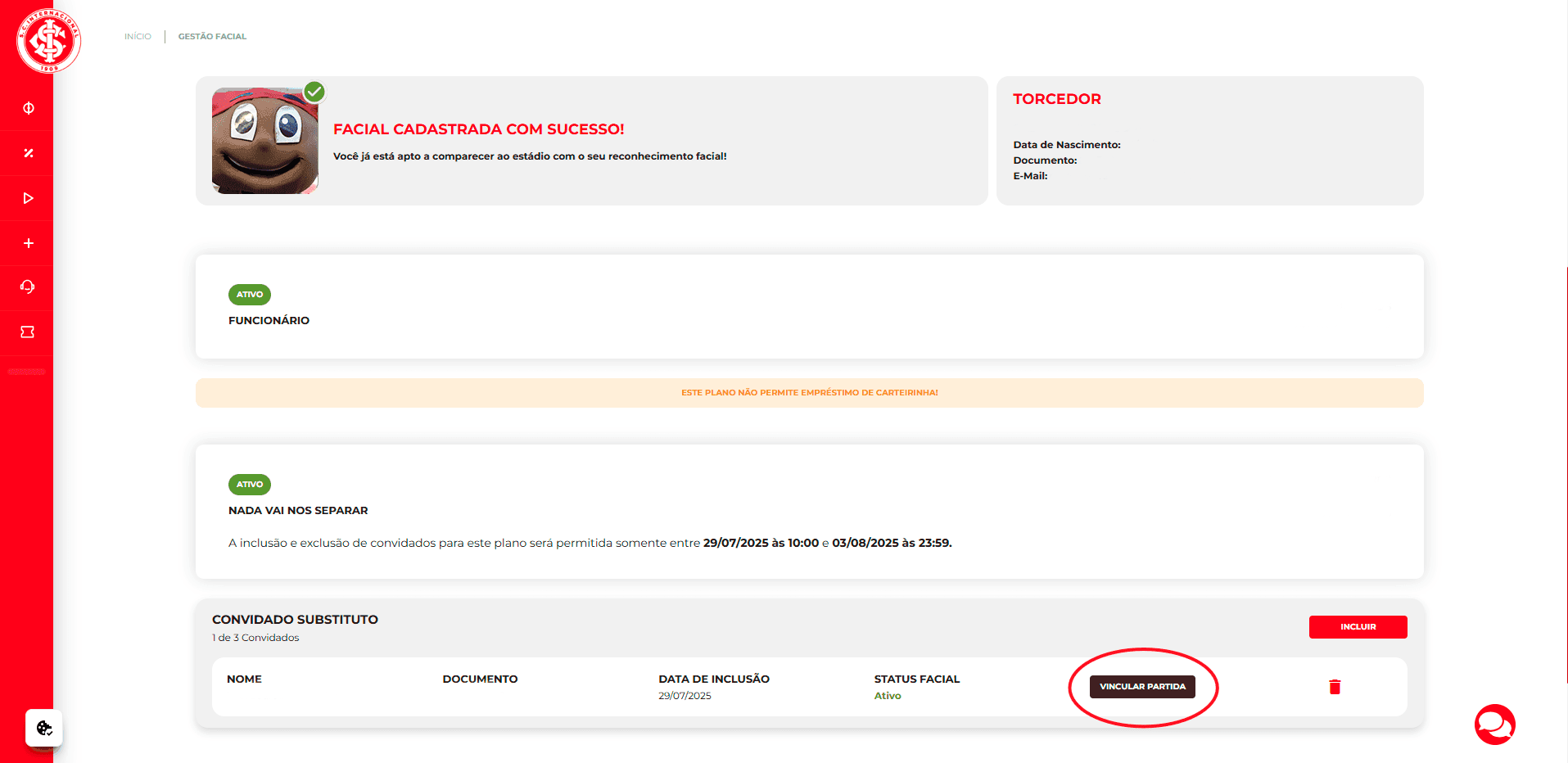
Task: Click the TORCEDOR card heading
Action: tap(1056, 99)
